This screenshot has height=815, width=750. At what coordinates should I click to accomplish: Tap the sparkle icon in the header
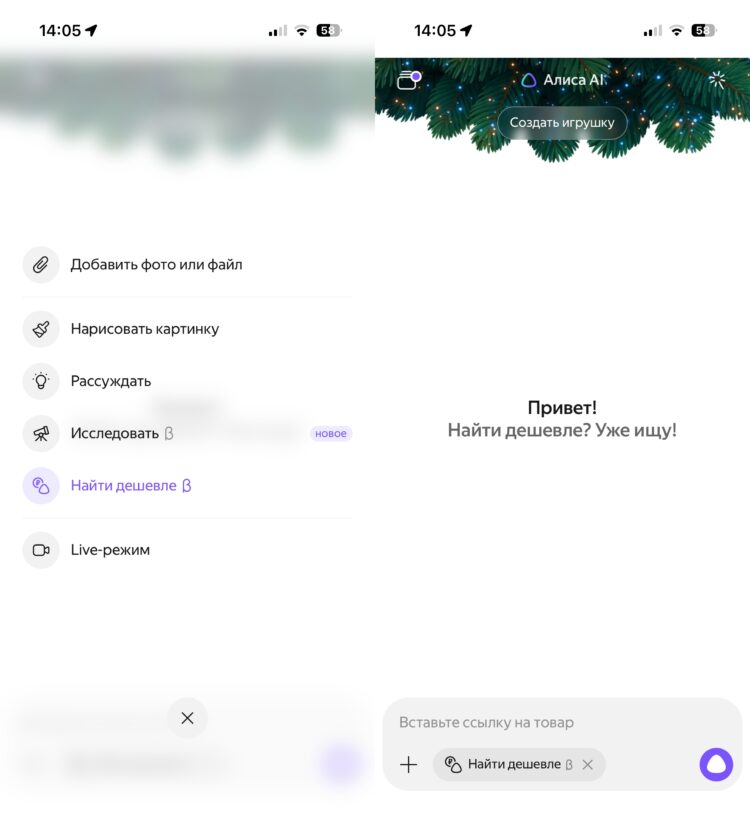pos(717,80)
